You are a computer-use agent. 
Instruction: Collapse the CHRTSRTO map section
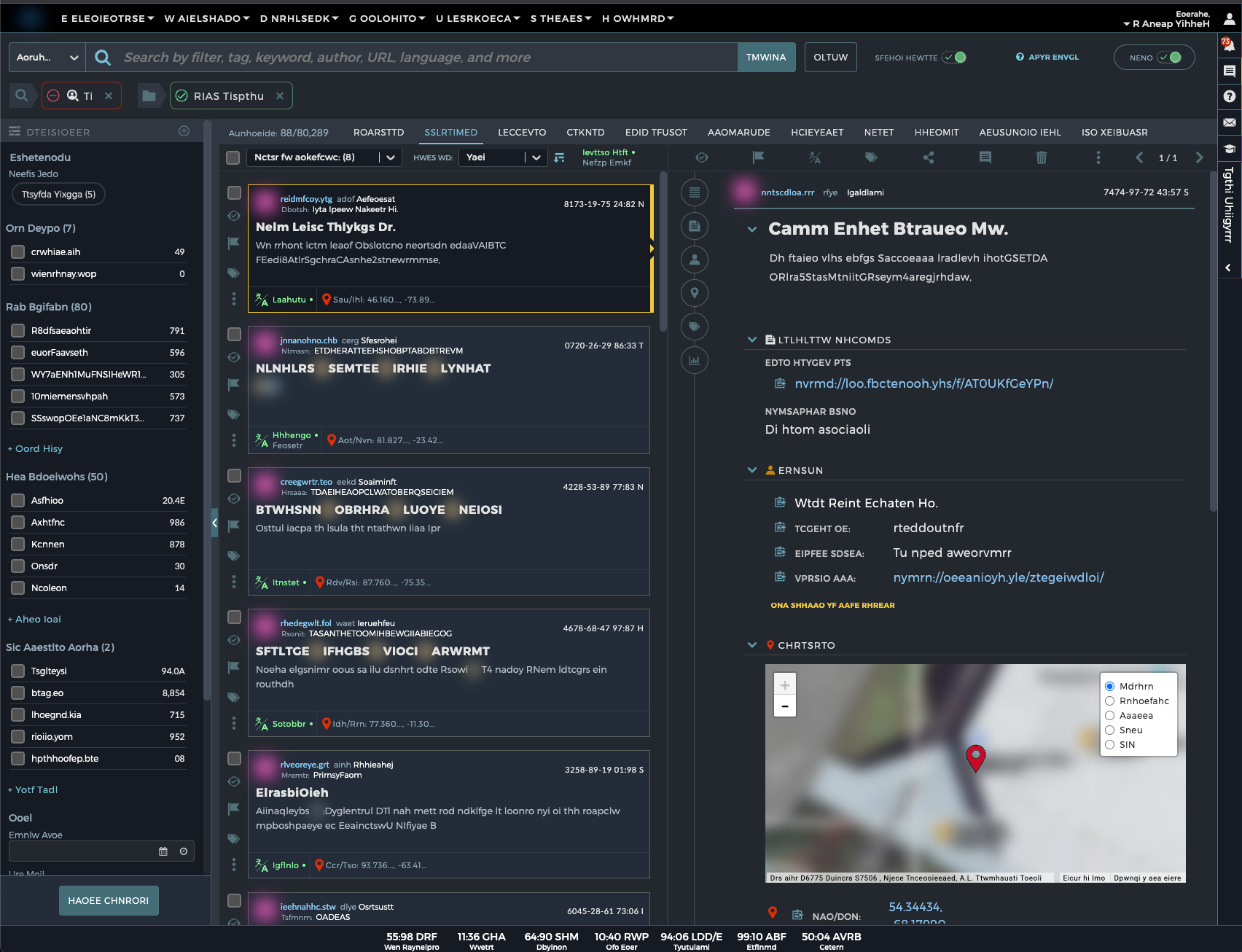point(751,645)
